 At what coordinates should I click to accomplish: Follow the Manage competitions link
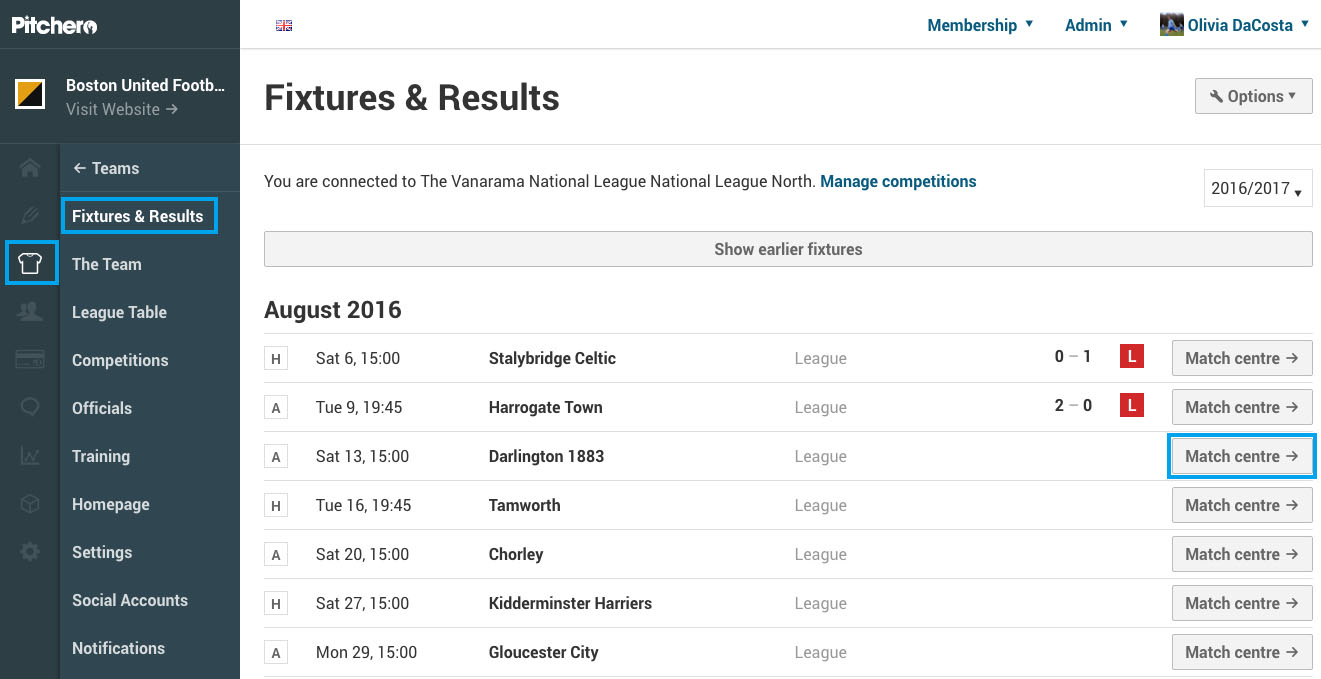(x=898, y=181)
